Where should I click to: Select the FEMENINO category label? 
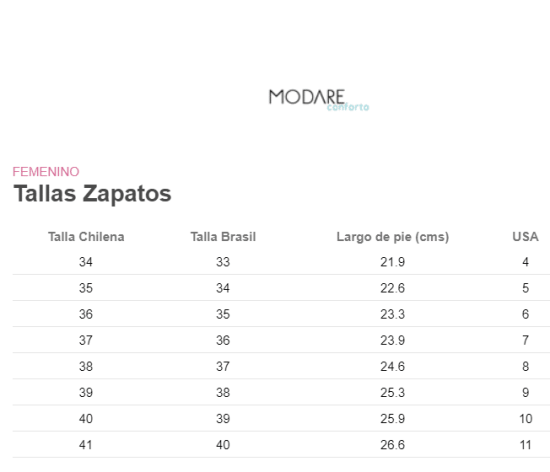(x=46, y=172)
